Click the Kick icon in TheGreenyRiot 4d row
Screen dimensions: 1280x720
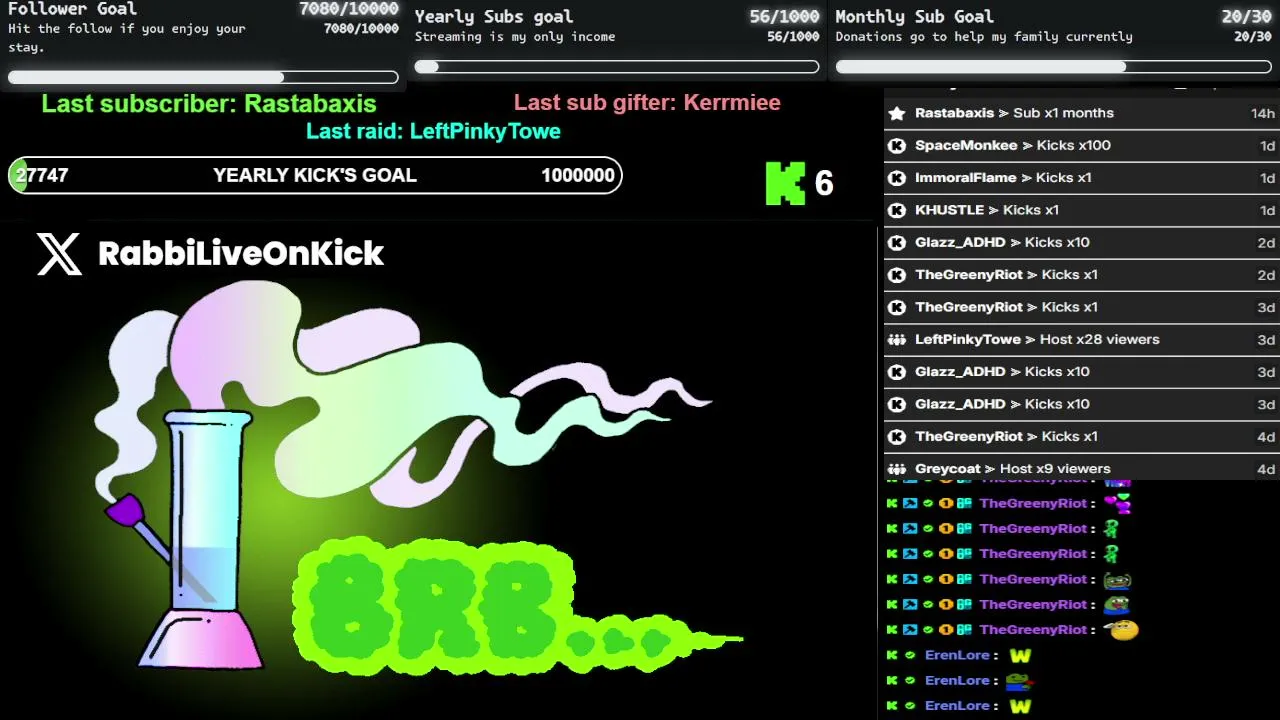[897, 437]
